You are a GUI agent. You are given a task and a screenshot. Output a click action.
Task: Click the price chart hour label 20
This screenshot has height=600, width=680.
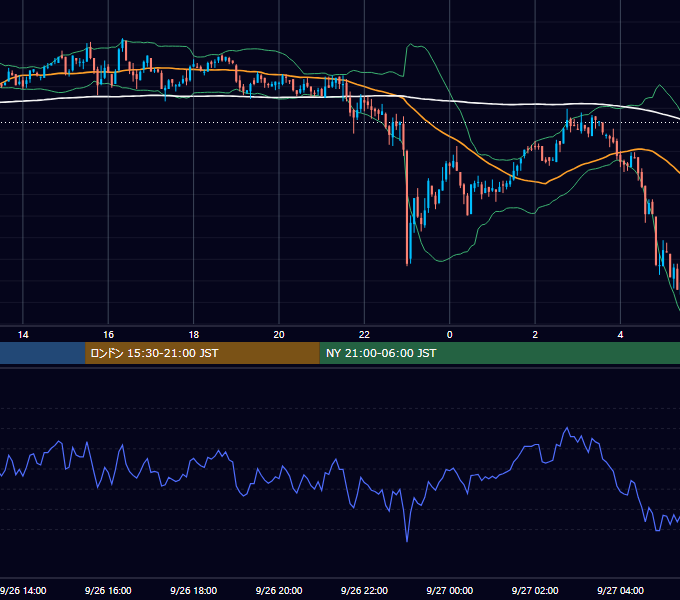(279, 334)
